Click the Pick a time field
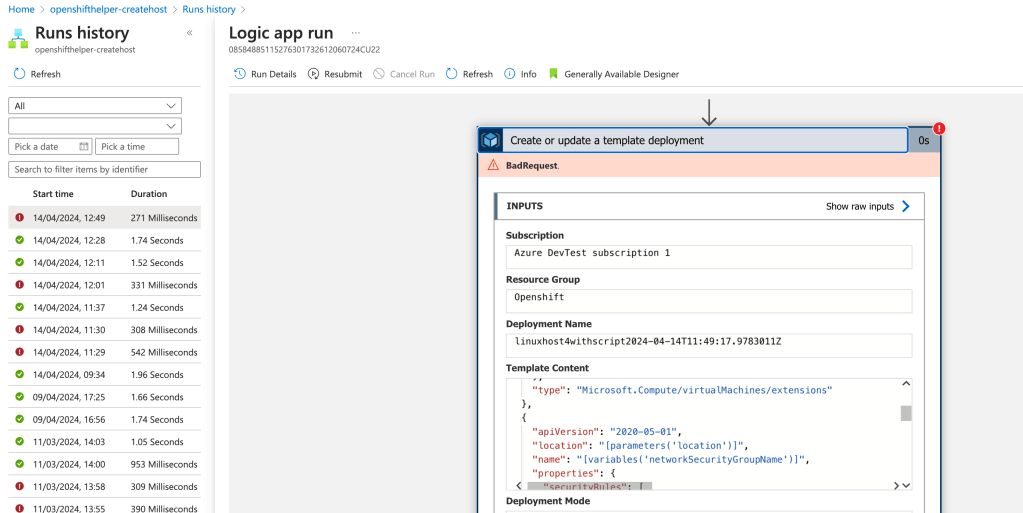Image resolution: width=1023 pixels, height=513 pixels. [137, 146]
